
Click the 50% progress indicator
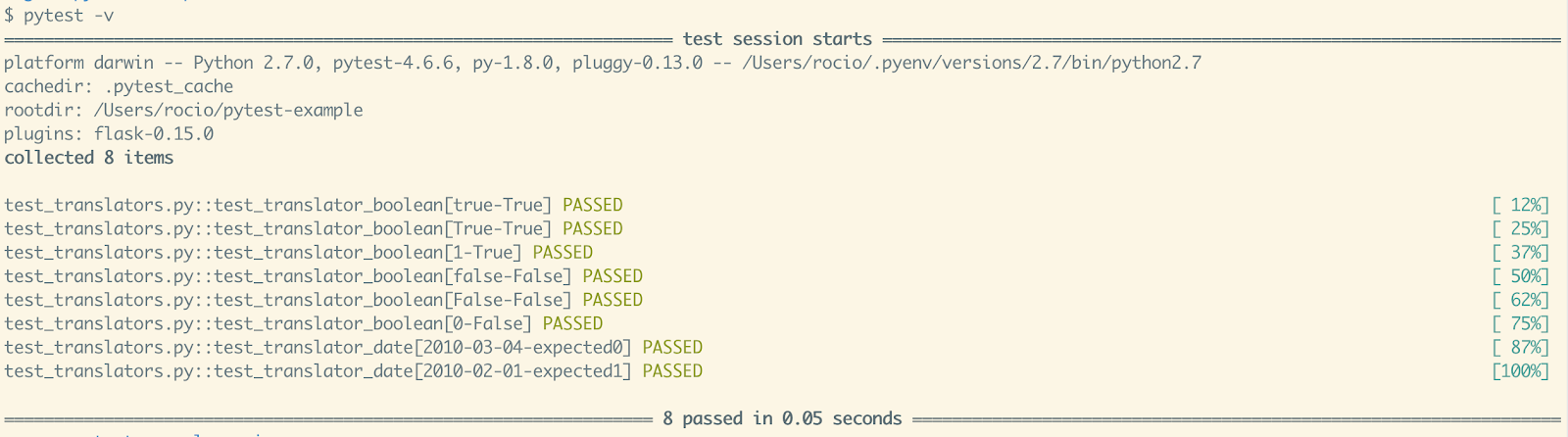tap(1521, 275)
